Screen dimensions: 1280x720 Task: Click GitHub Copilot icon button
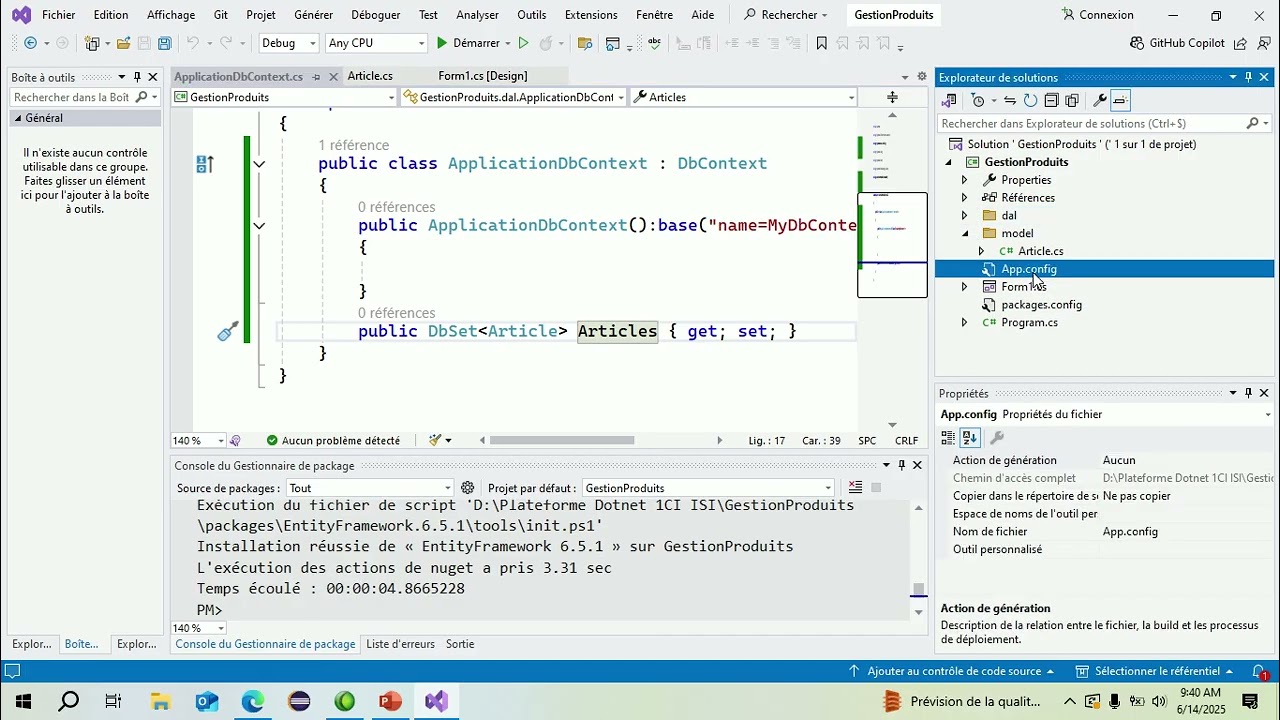coord(1177,43)
